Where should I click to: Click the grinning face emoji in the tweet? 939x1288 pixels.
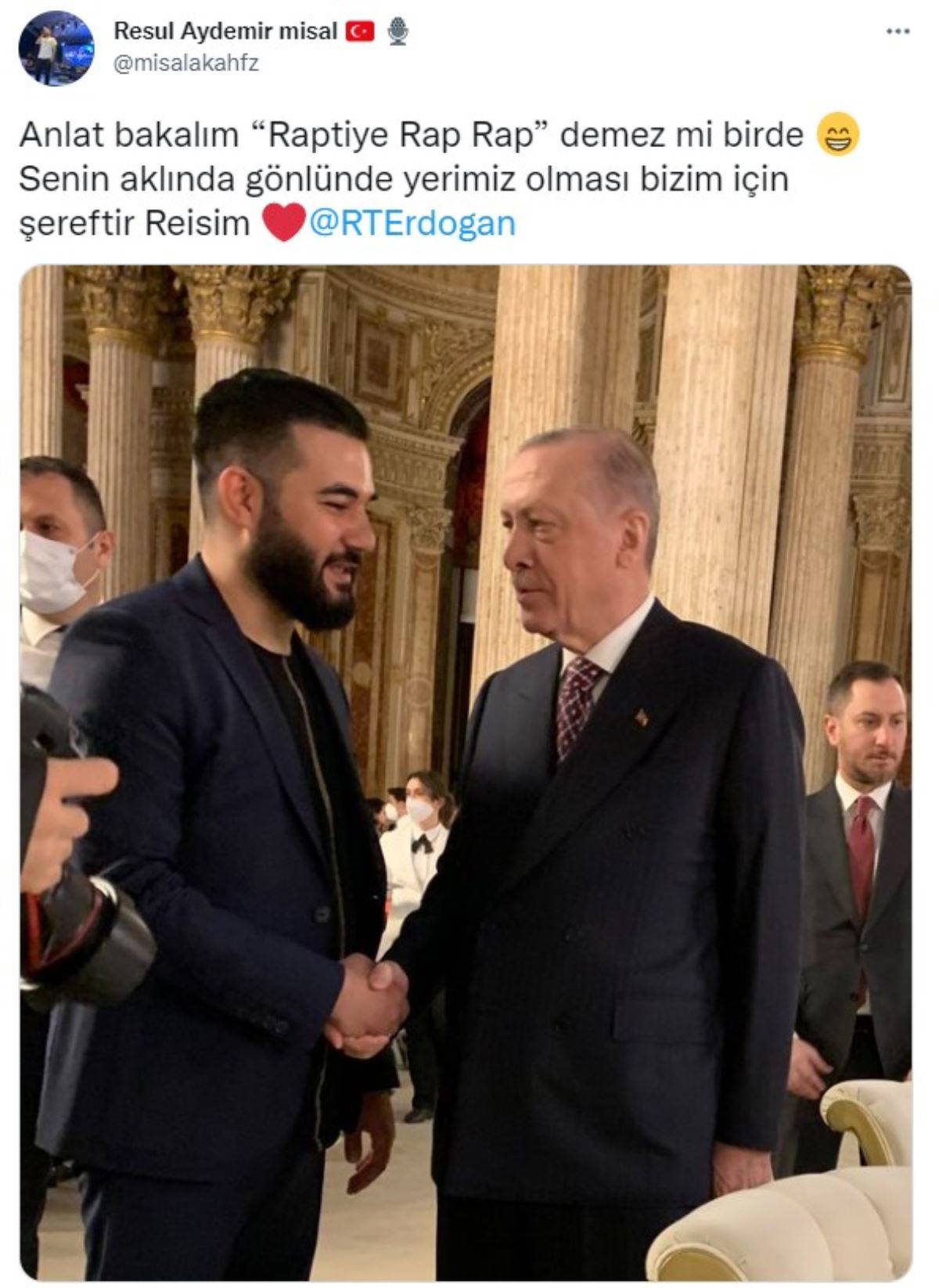pyautogui.click(x=837, y=135)
